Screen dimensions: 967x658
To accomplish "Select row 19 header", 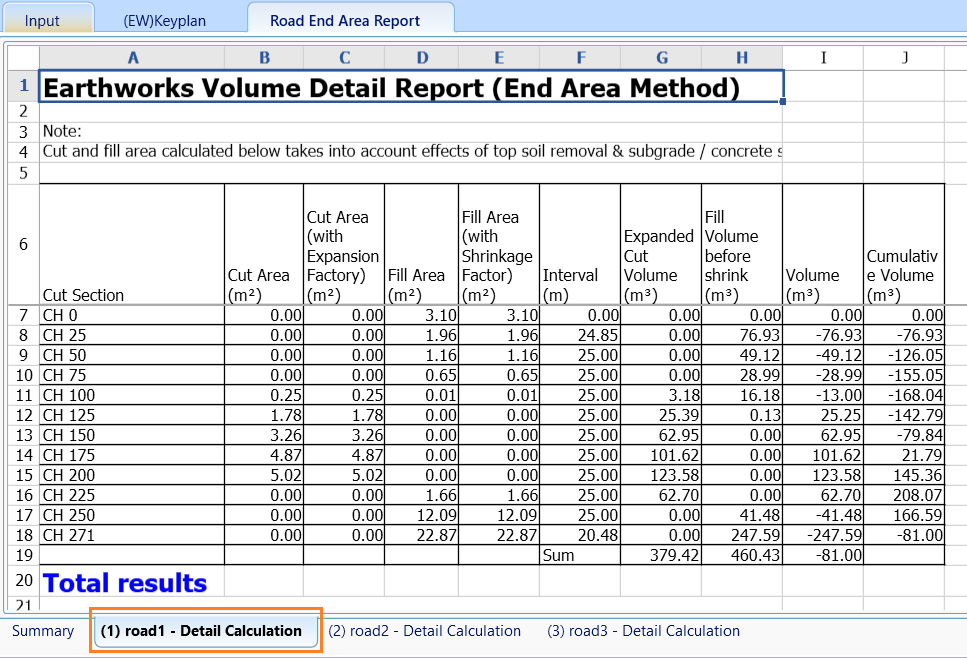I will tap(23, 555).
